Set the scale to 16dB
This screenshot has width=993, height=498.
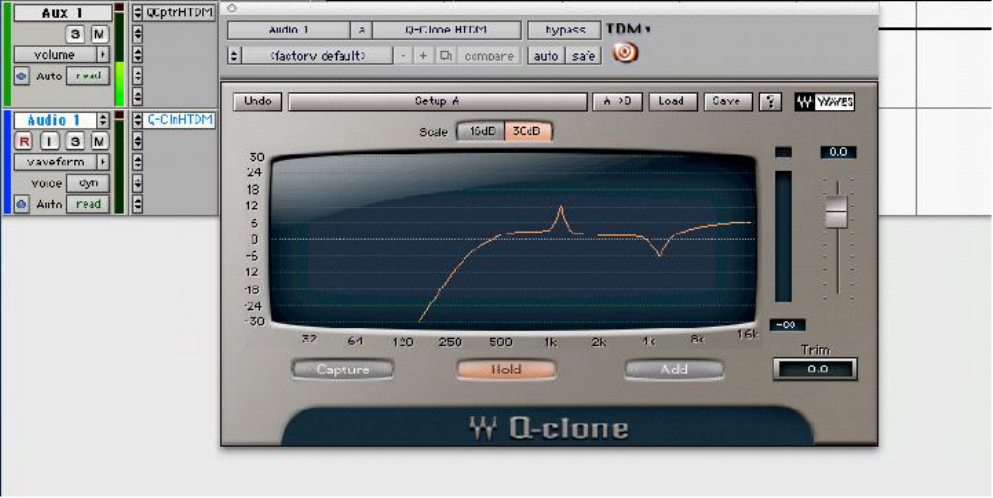click(x=481, y=131)
